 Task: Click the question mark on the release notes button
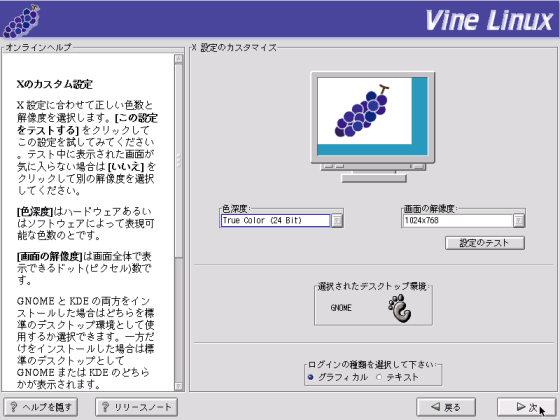pos(105,407)
